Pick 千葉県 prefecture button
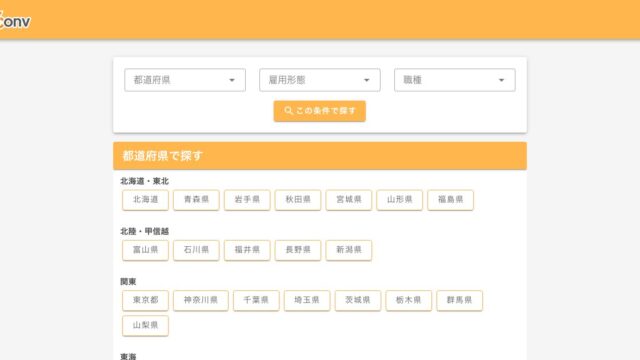This screenshot has height=360, width=640. (x=256, y=300)
